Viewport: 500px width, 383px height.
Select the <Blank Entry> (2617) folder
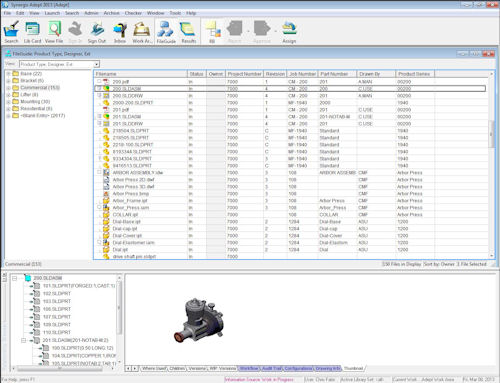click(x=43, y=116)
